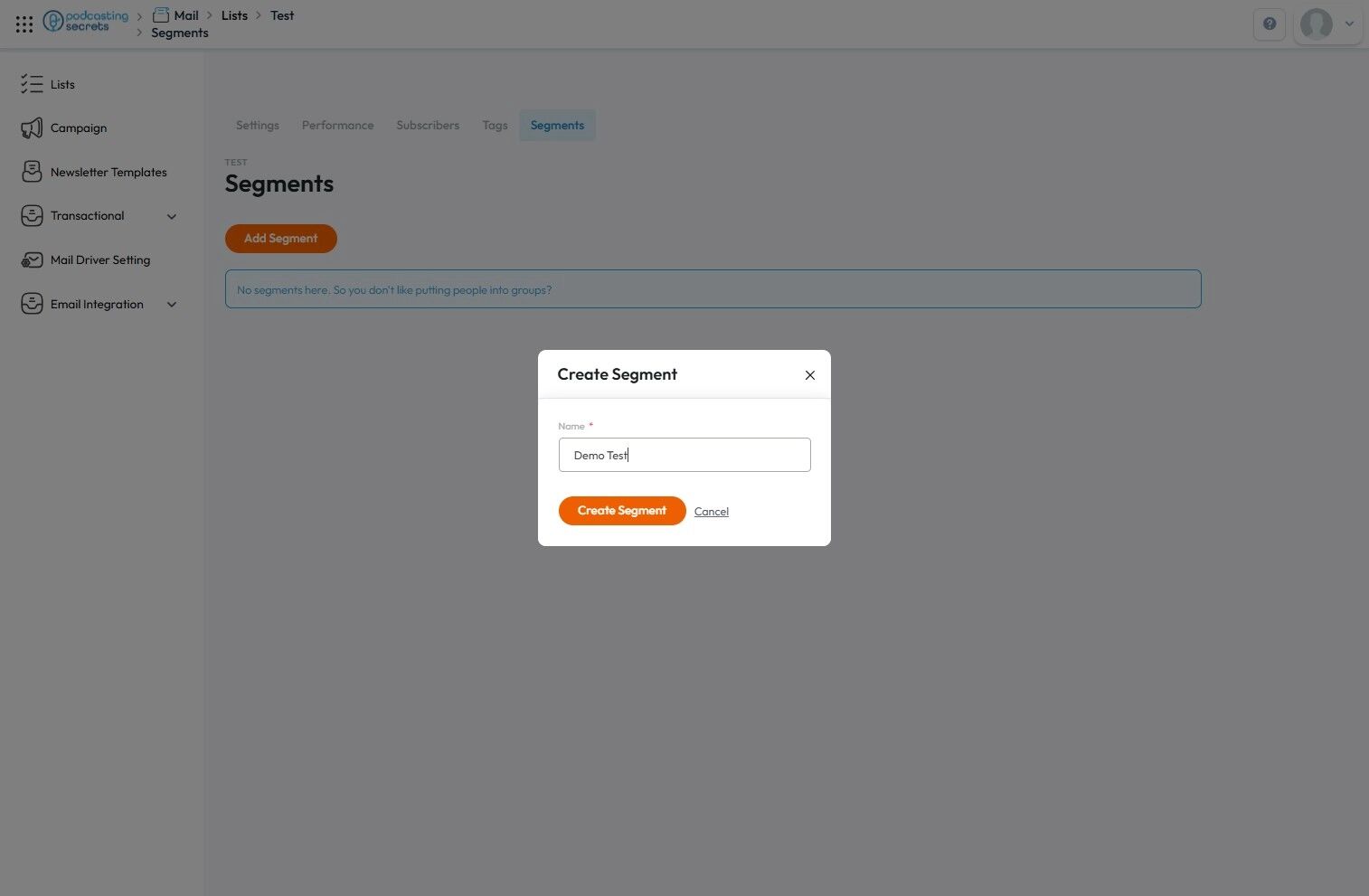Switch to the Performance tab

(337, 126)
